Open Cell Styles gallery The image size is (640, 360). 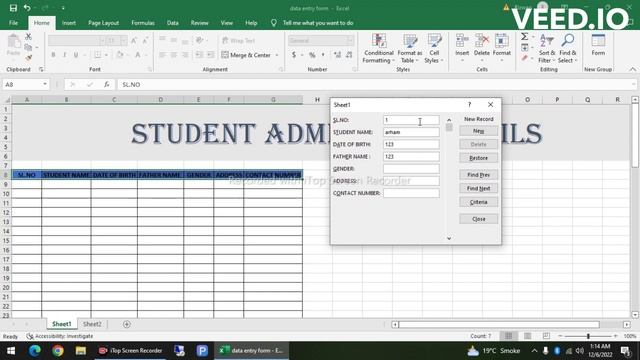coord(434,49)
